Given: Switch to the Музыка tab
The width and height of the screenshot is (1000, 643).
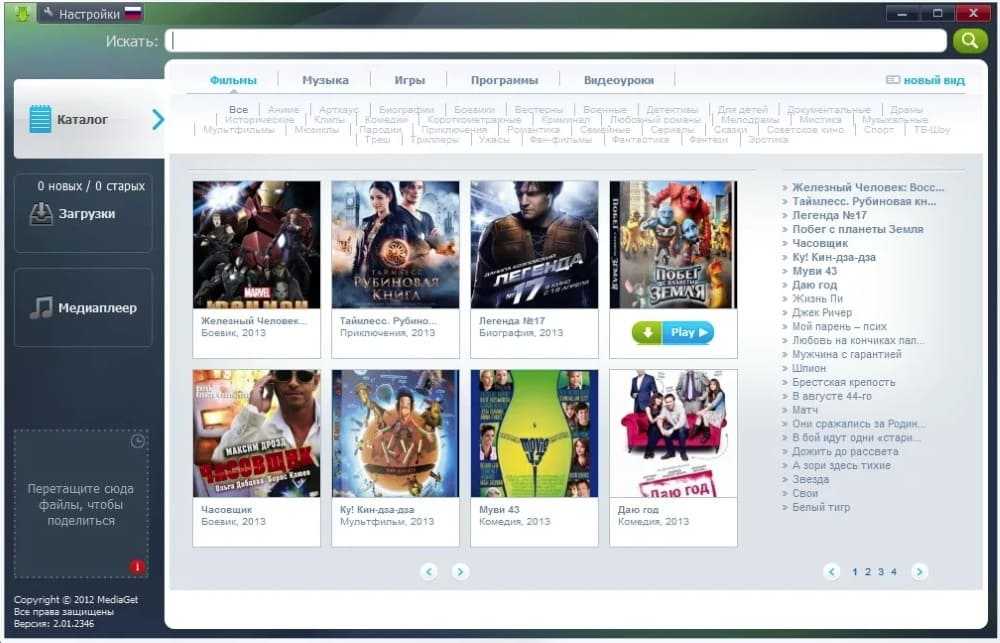Looking at the screenshot, I should click(325, 80).
